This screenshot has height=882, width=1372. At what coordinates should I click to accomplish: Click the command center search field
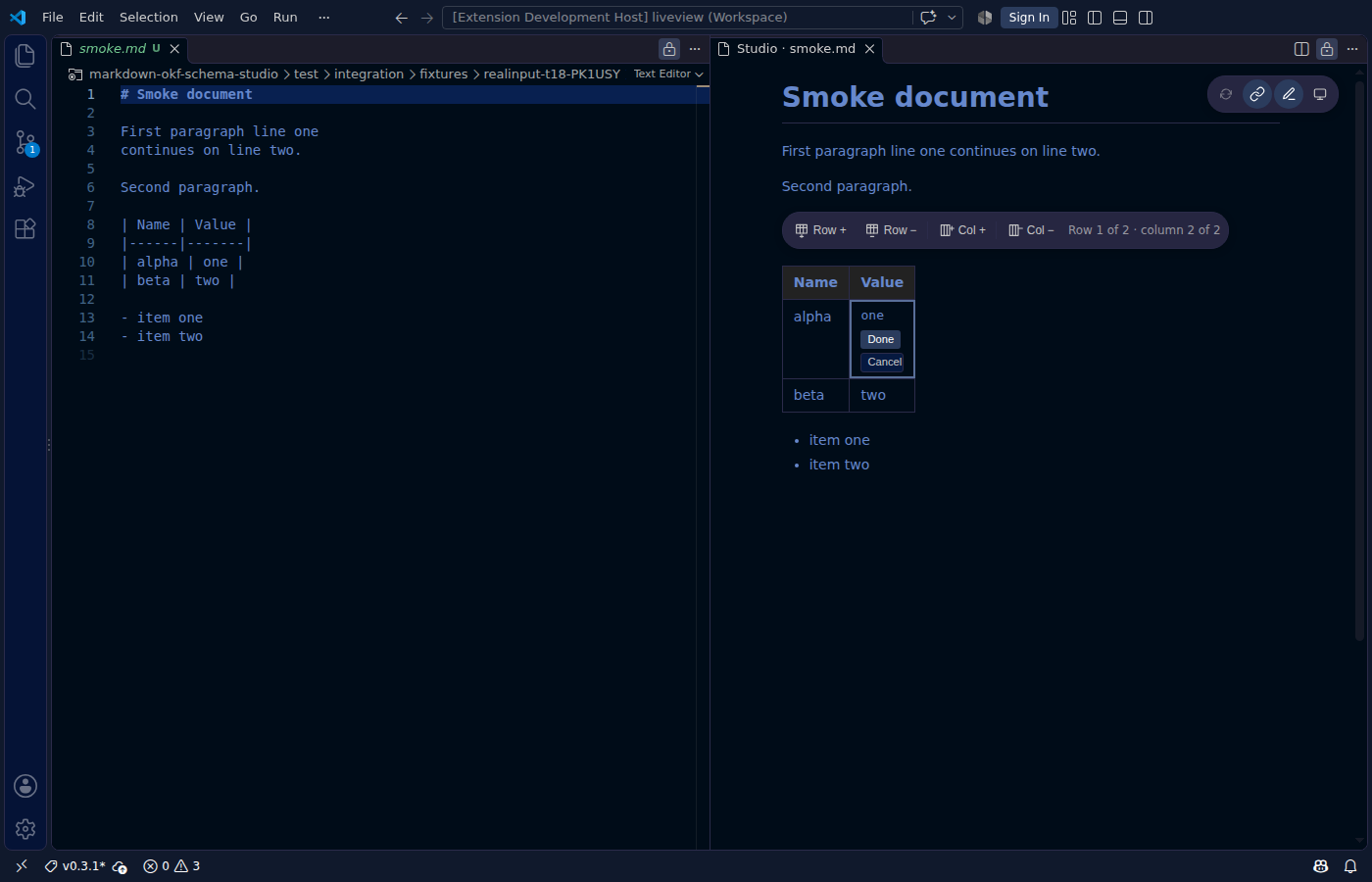(x=677, y=18)
